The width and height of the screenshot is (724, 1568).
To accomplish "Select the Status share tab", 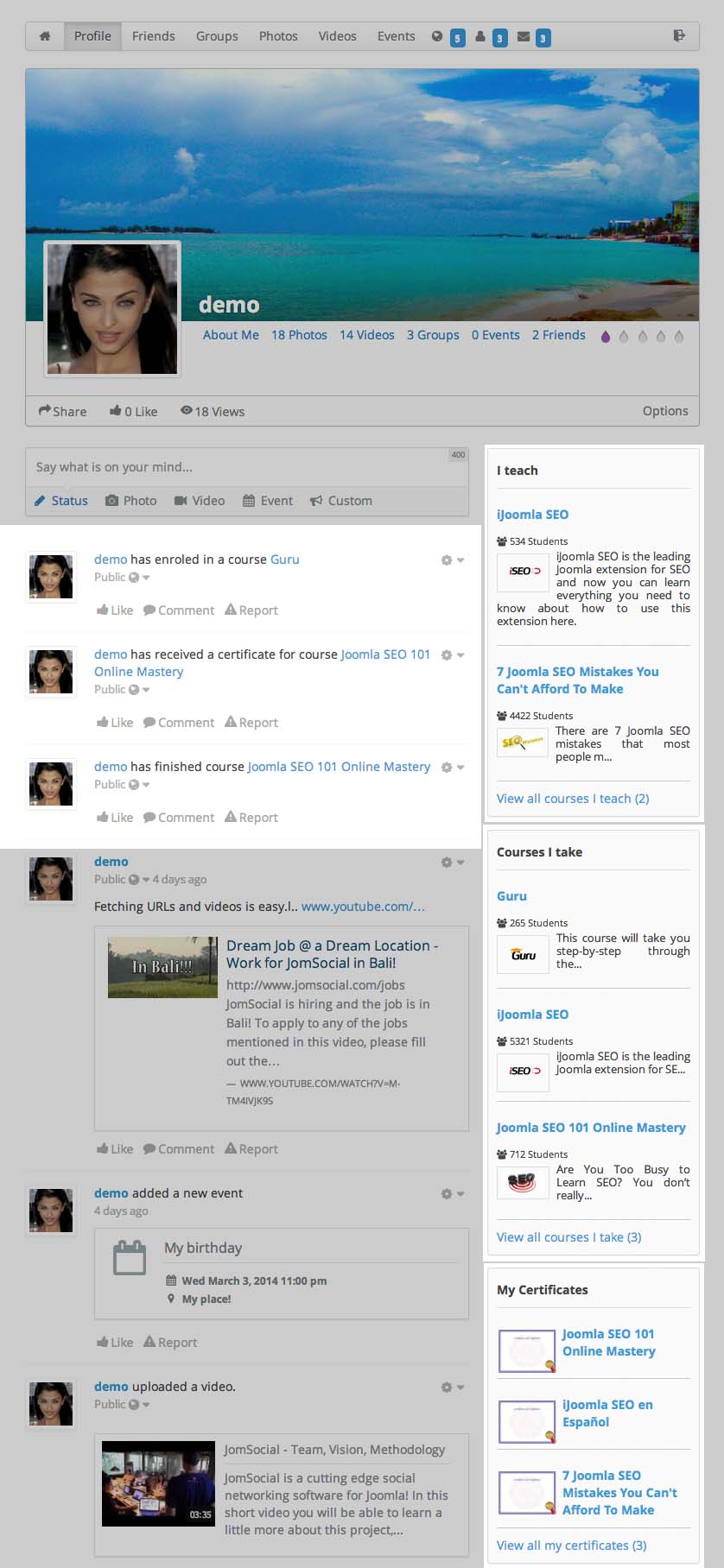I will [x=61, y=501].
